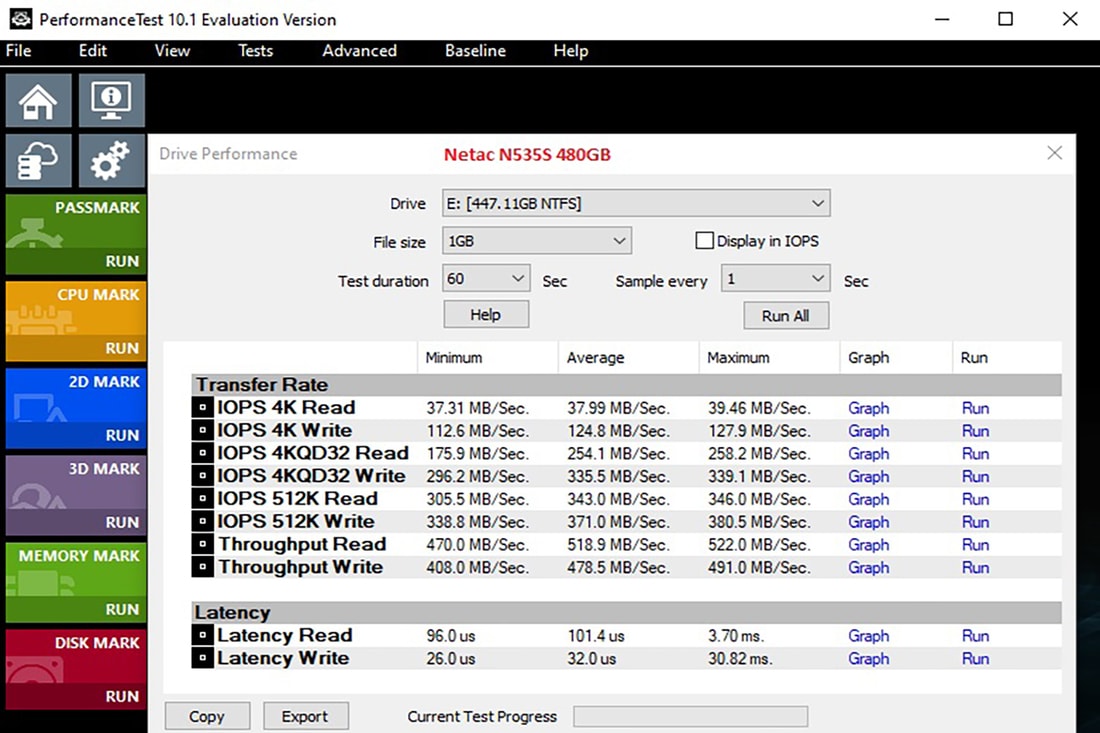Click the Current Test Progress bar

coord(690,717)
